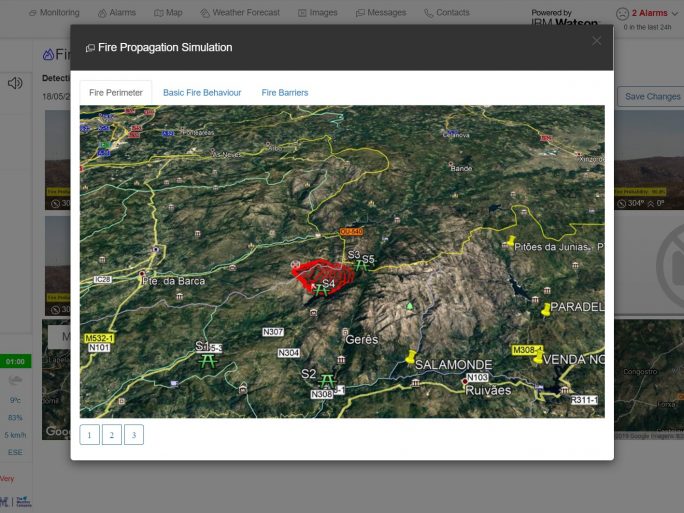684x513 pixels.
Task: Click the S2 picnic table marker
Action: click(x=326, y=381)
